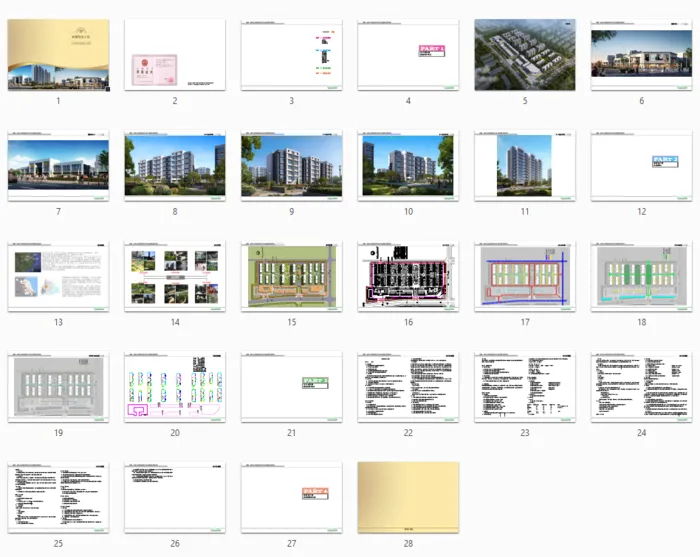This screenshot has height=557, width=700.
Task: Select slide 17 plan with blue lines
Action: pos(524,276)
